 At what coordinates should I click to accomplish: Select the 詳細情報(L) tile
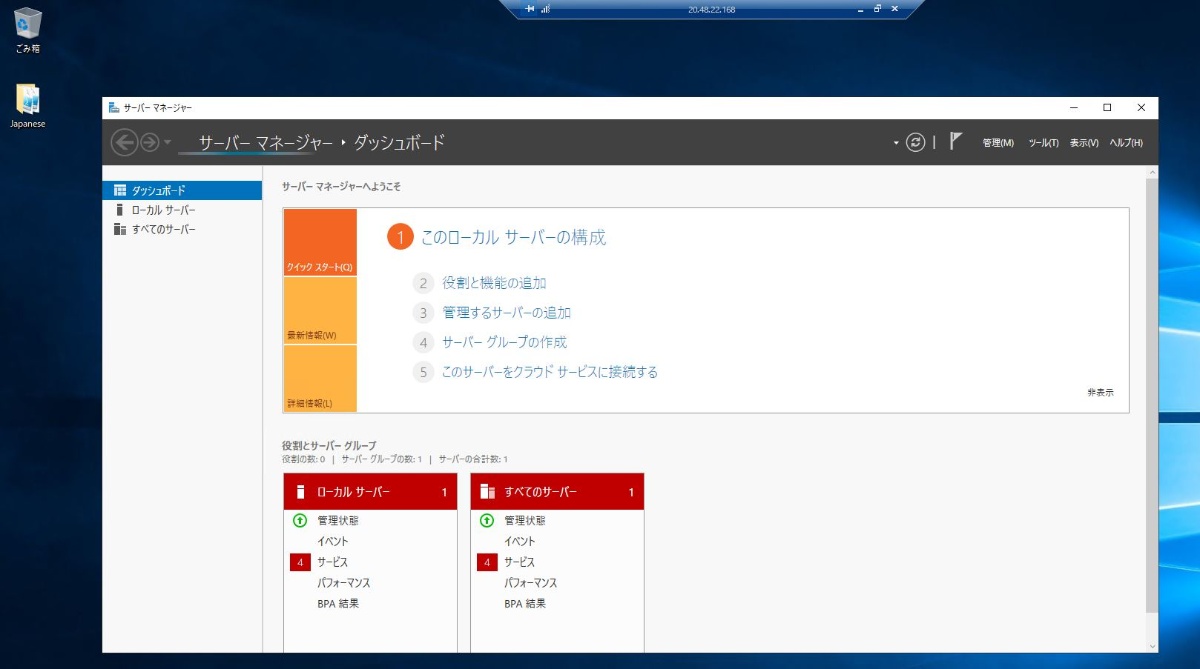(x=320, y=379)
